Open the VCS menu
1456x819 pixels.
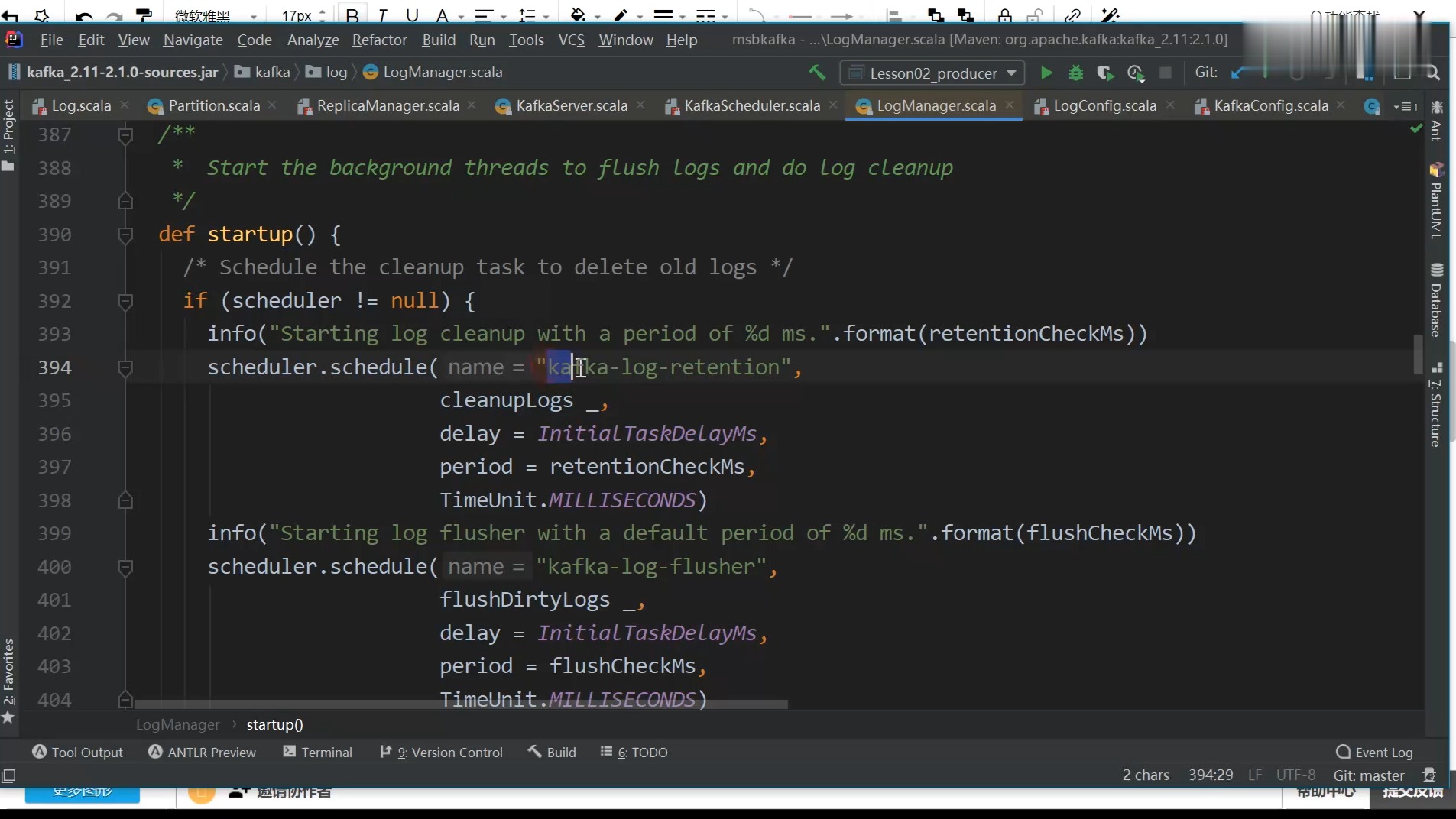(x=571, y=40)
